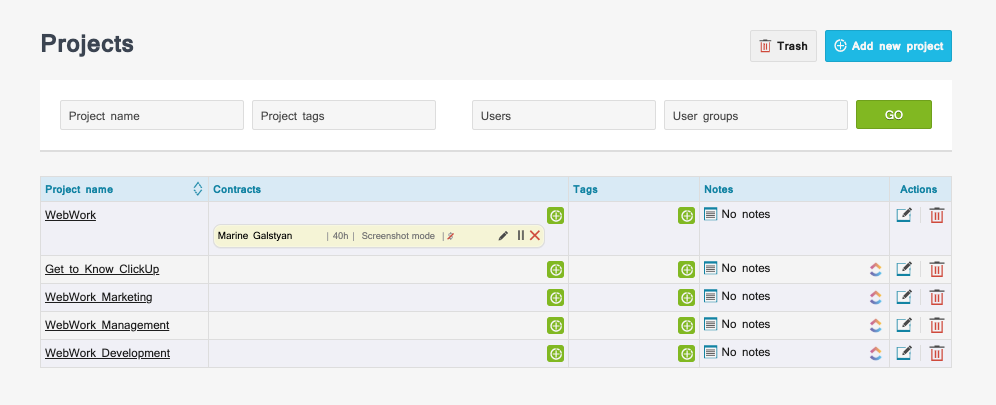The image size is (996, 405).
Task: Click the 40h value in contract
Action: click(x=341, y=236)
